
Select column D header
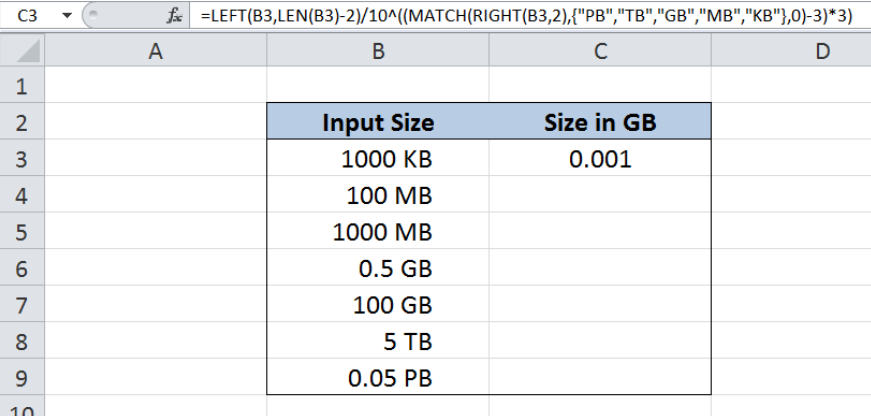[791, 51]
